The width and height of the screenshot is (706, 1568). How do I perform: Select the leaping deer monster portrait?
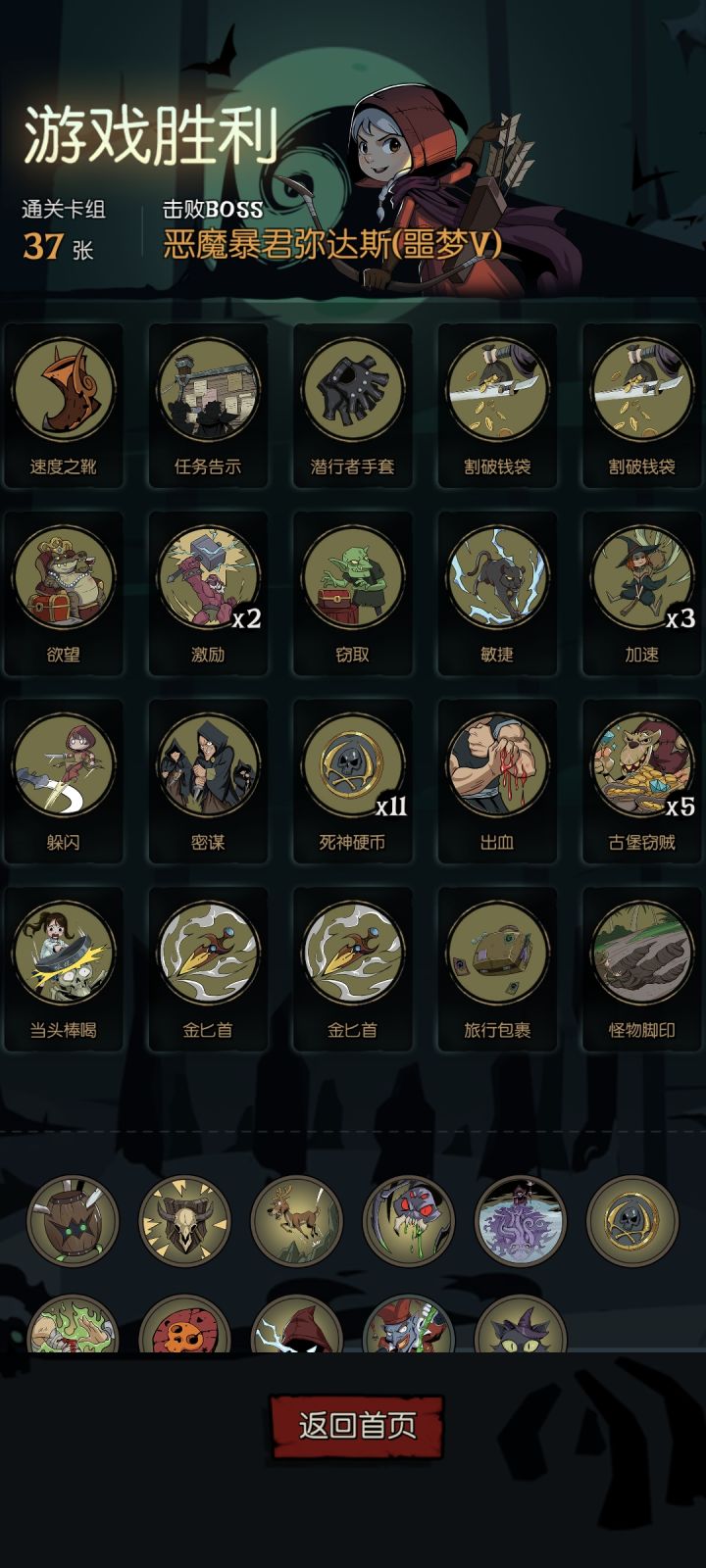pyautogui.click(x=297, y=1222)
